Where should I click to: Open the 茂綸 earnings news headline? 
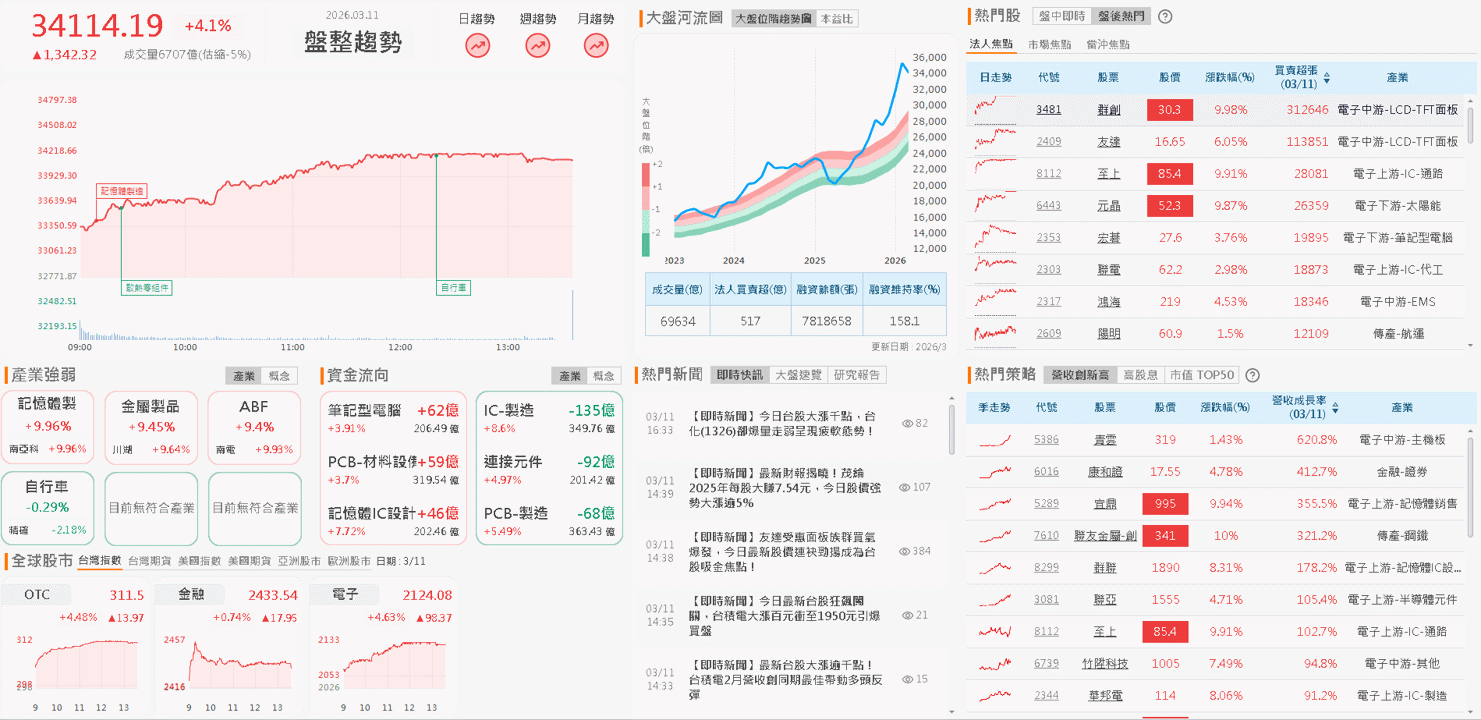point(786,487)
